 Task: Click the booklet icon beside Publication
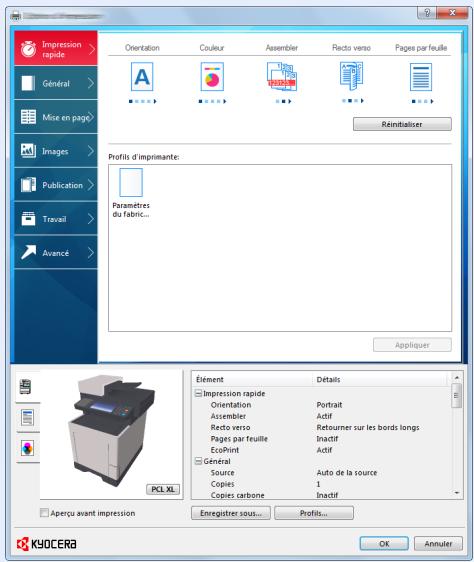[28, 185]
